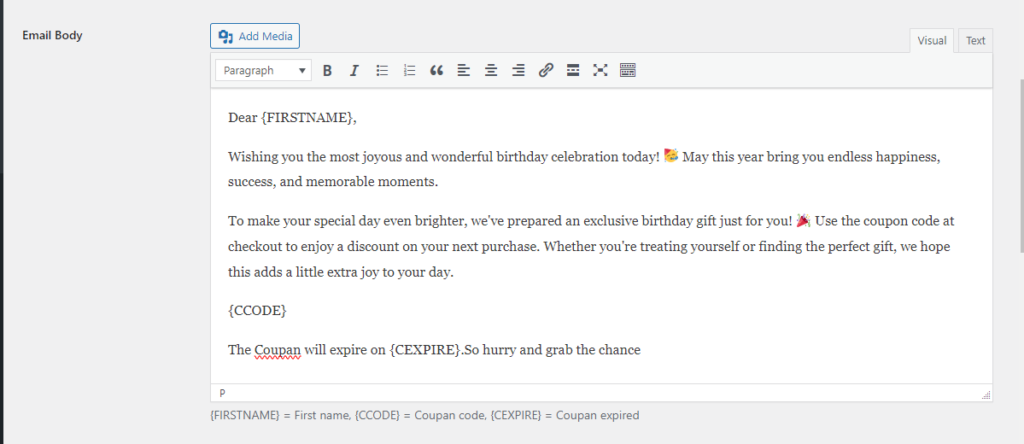Viewport: 1024px width, 444px height.
Task: Click the 'P' element path in status bar
Action: pos(222,393)
